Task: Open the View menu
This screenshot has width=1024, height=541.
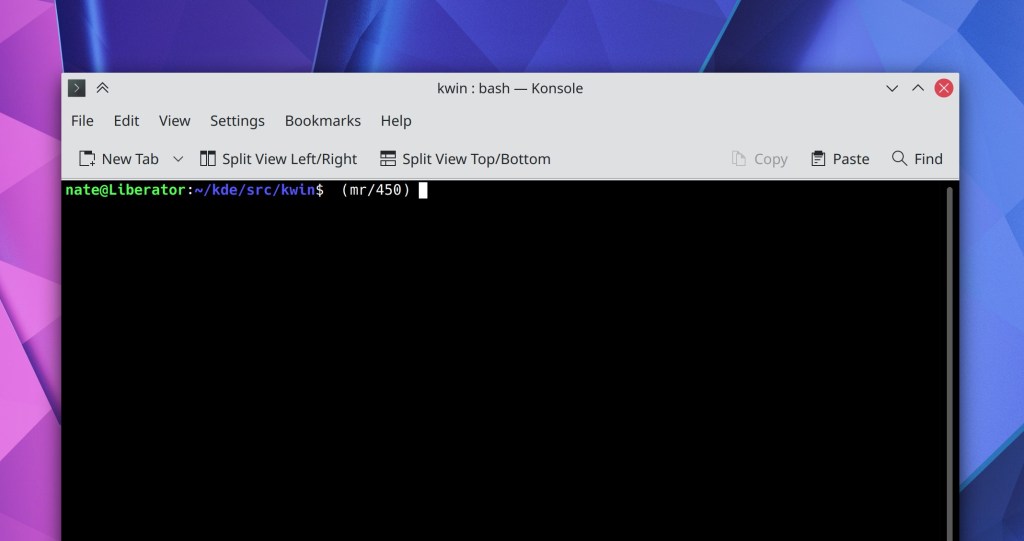Action: click(174, 121)
